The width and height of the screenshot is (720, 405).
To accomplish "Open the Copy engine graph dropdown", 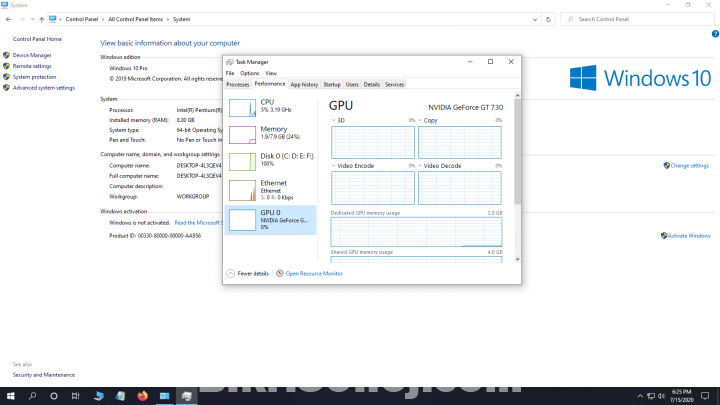I will 421,120.
